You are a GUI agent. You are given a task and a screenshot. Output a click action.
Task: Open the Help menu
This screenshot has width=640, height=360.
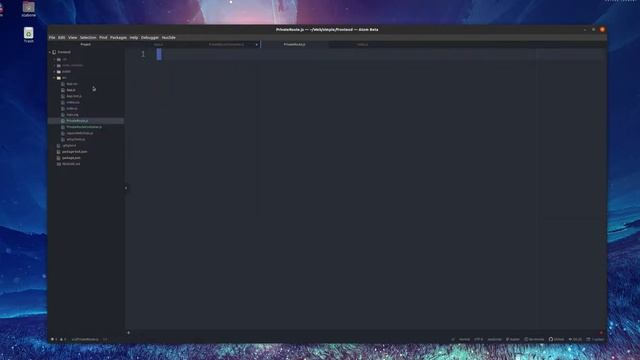coord(134,38)
